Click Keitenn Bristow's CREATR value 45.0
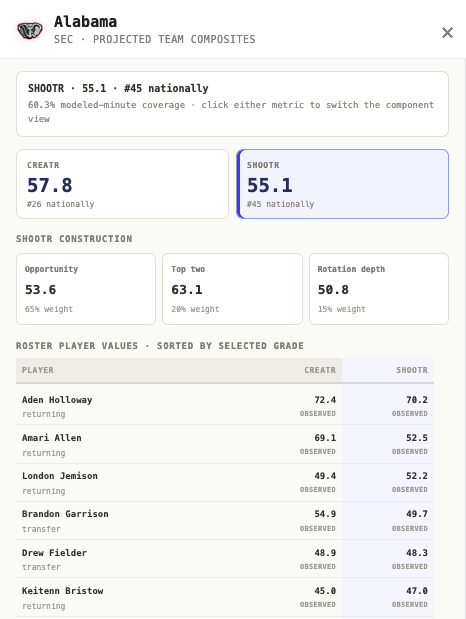Screen dimensions: 466x619 click(x=325, y=591)
